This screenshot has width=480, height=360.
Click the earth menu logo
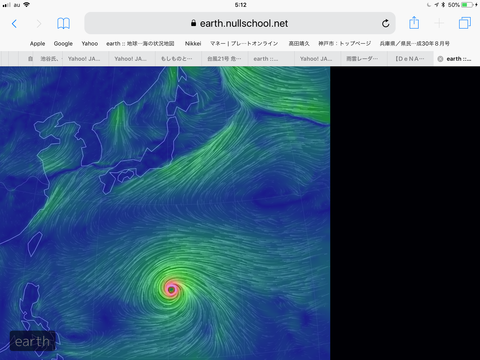pyautogui.click(x=32, y=341)
